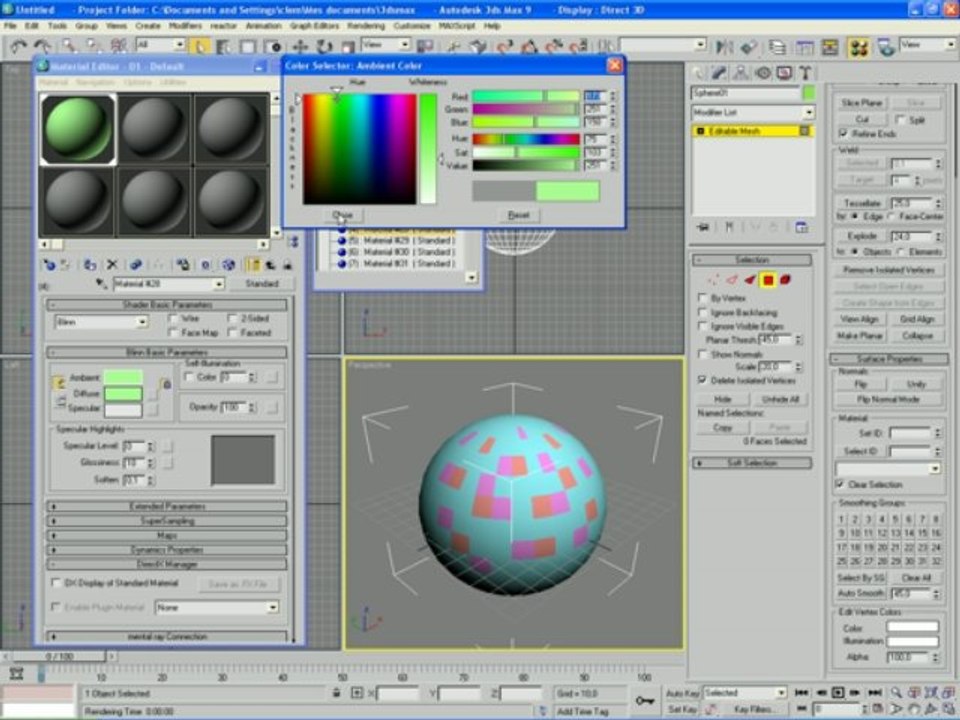The image size is (960, 720).
Task: Expand the Extended Parameters rollout
Action: point(167,506)
